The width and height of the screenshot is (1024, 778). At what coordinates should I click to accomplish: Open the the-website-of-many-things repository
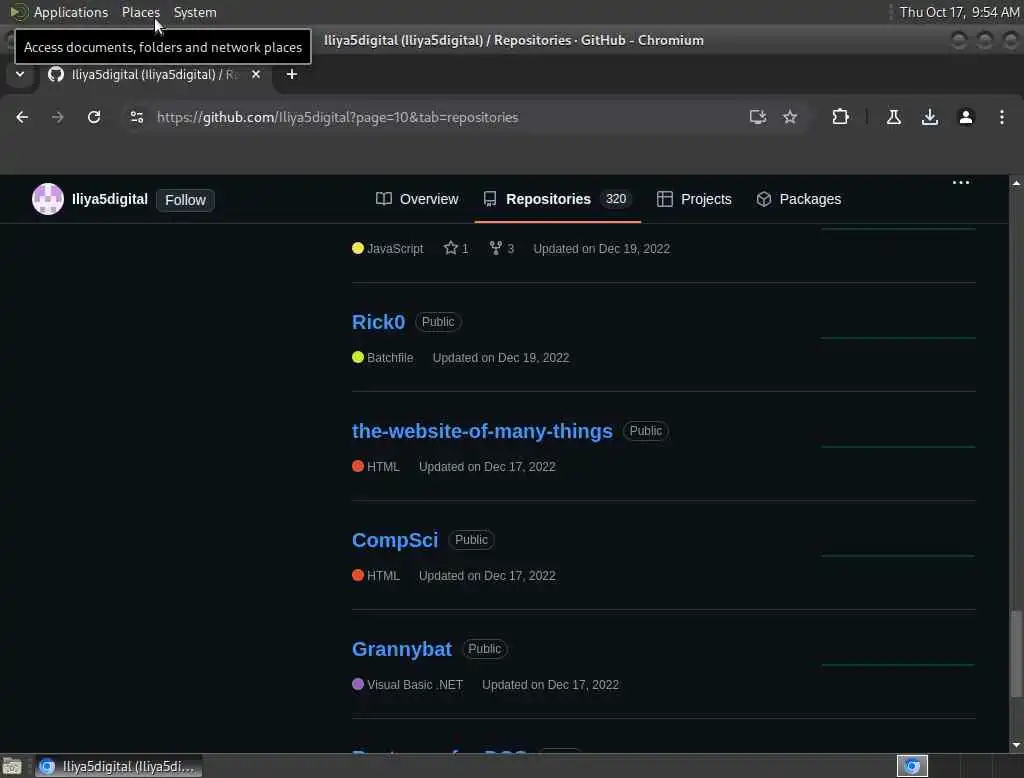pyautogui.click(x=482, y=431)
